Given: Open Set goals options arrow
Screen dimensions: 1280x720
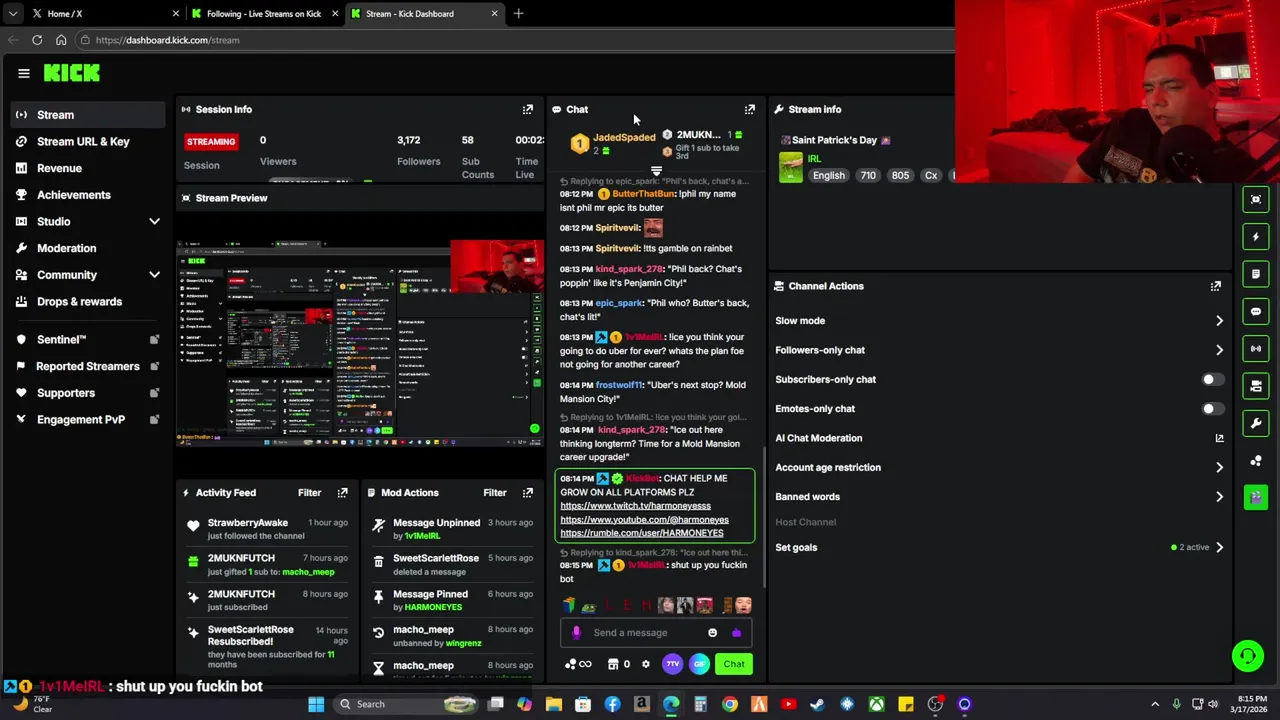Looking at the screenshot, I should [x=1219, y=547].
